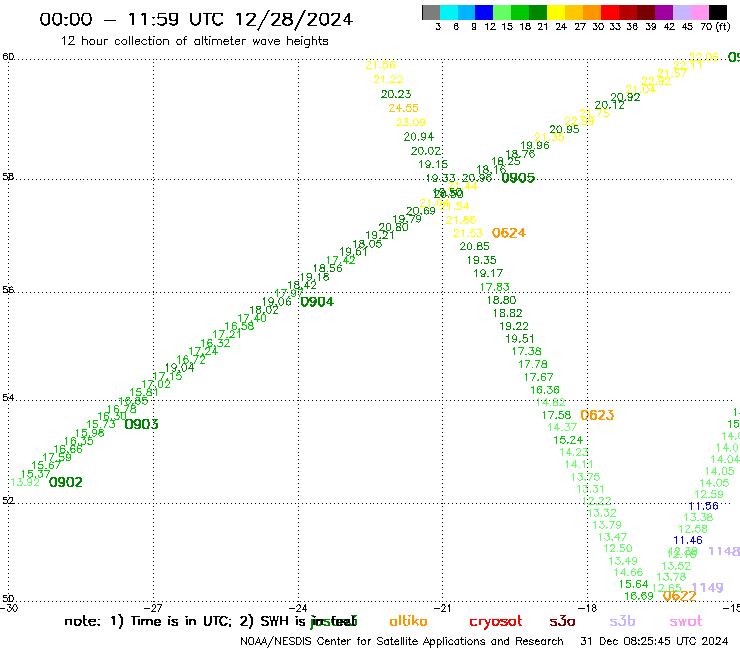Click the wave height value 13.47
This screenshot has height=650, width=740.
613,537
